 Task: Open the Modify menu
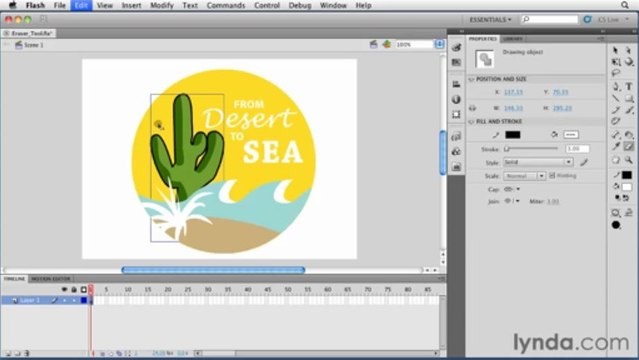point(162,5)
